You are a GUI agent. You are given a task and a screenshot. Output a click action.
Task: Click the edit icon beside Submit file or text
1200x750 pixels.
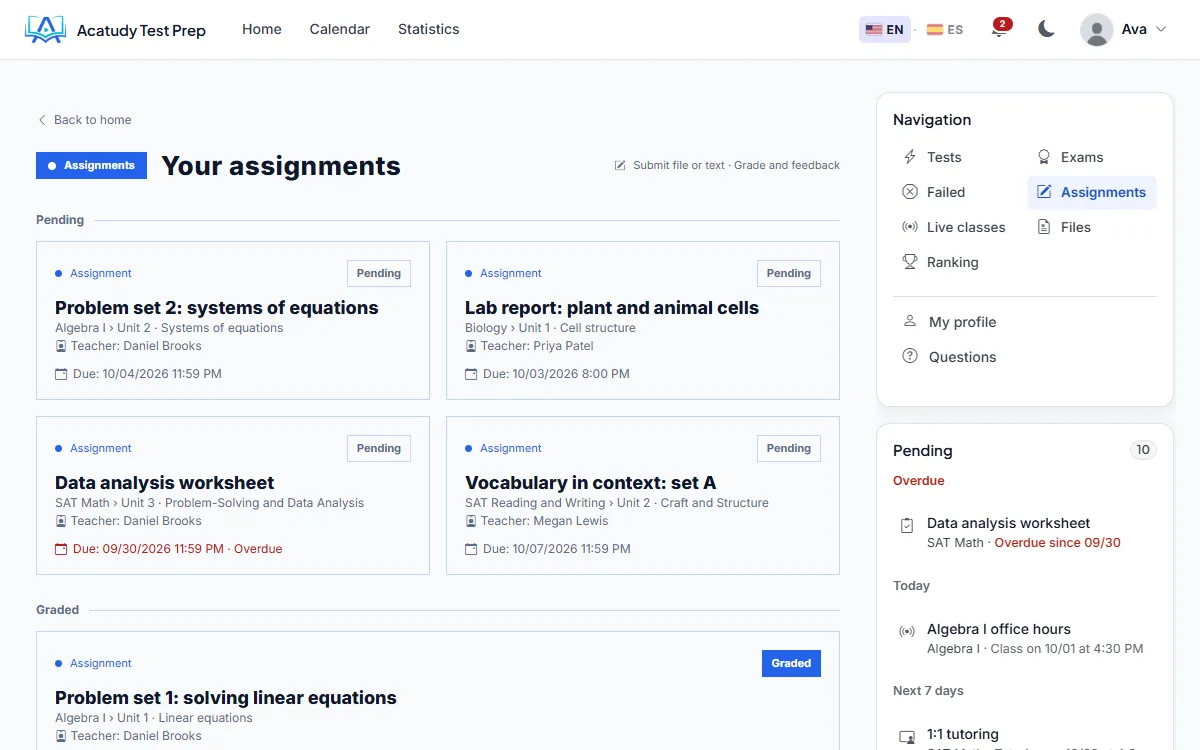620,165
